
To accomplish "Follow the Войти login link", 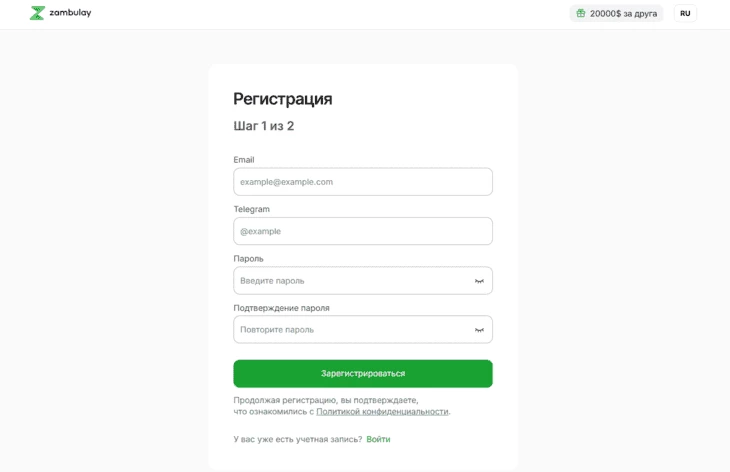I will (x=378, y=439).
